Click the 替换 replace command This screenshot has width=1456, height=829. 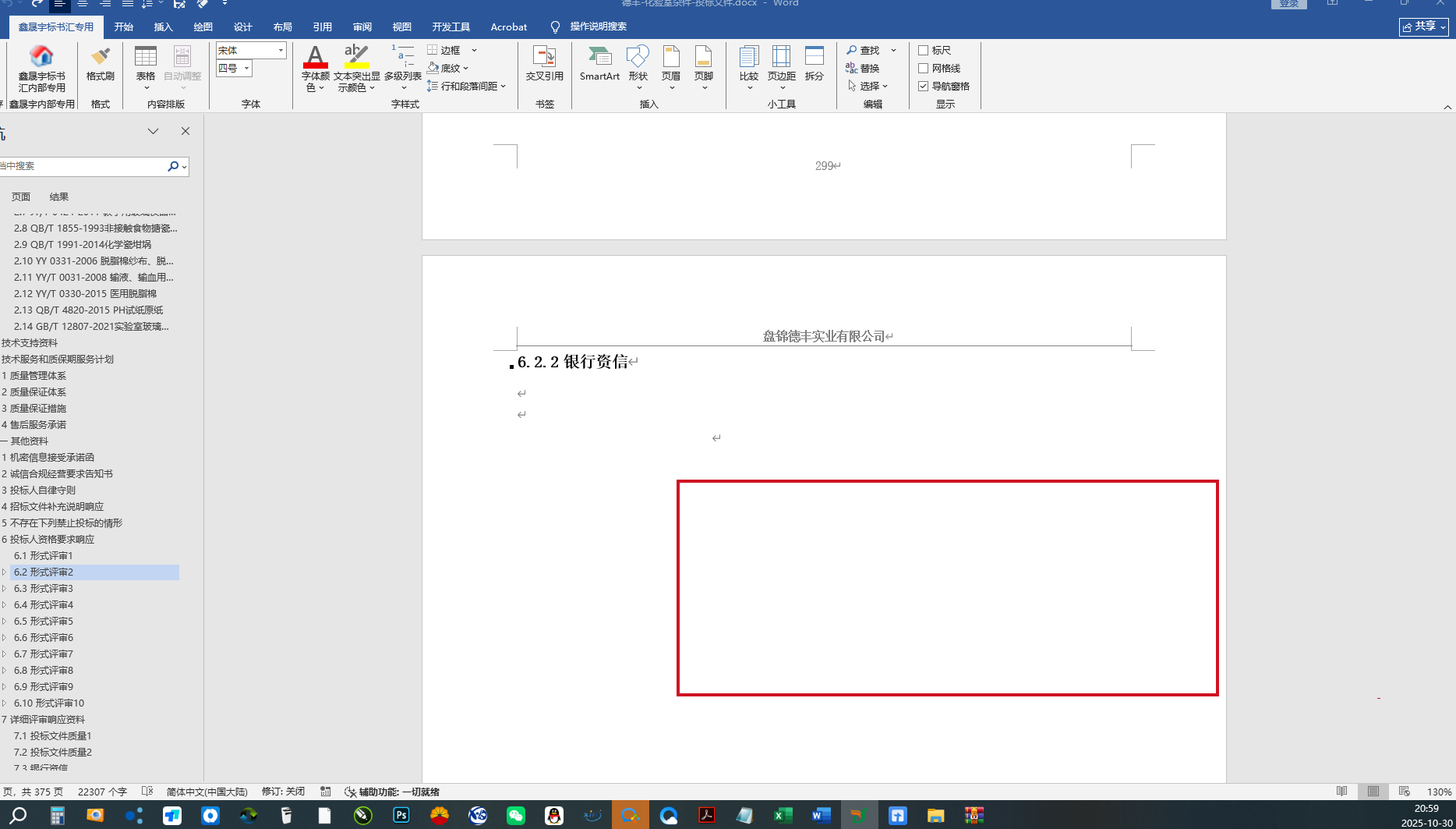[x=863, y=68]
